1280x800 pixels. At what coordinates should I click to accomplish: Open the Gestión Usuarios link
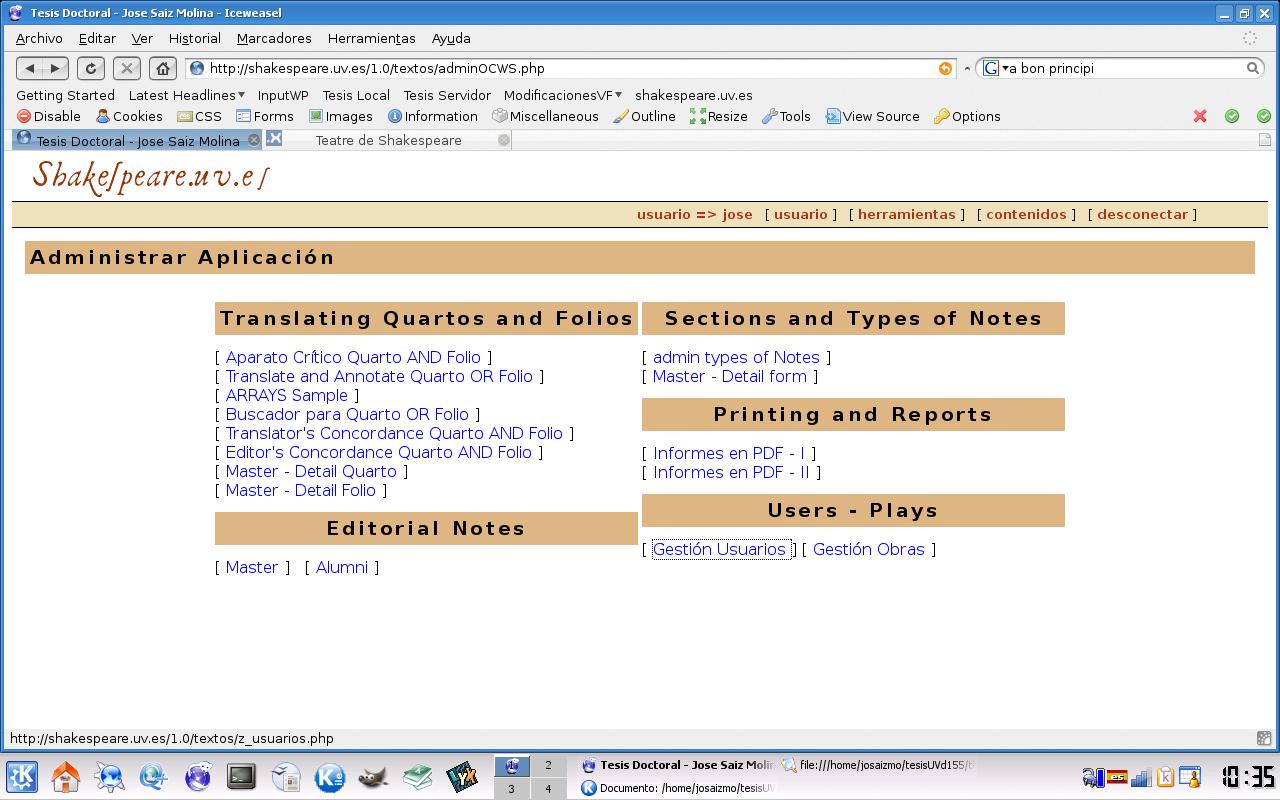[x=720, y=549]
